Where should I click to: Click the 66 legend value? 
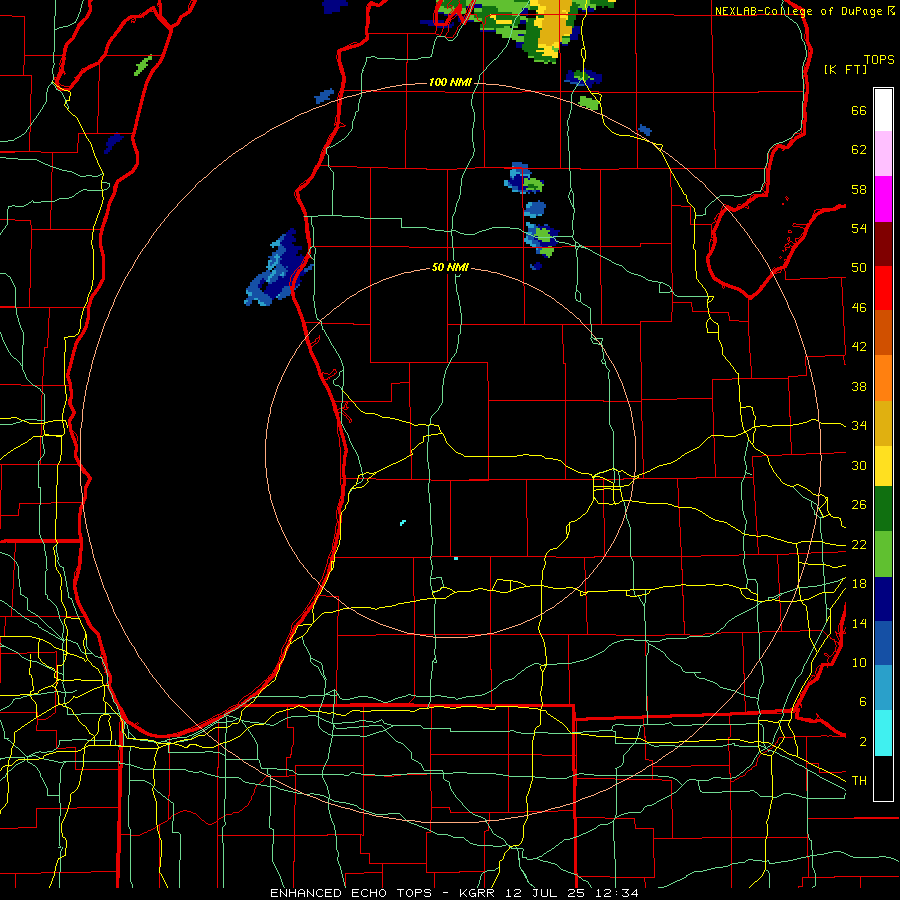coord(859,111)
